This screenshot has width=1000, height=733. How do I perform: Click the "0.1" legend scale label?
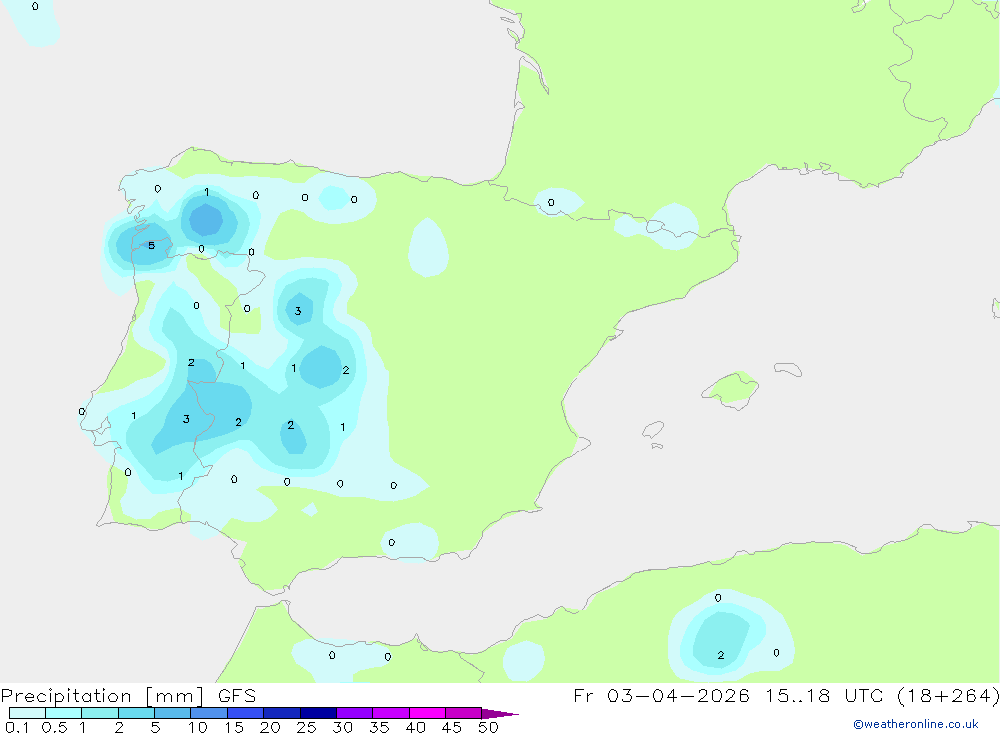(17, 727)
